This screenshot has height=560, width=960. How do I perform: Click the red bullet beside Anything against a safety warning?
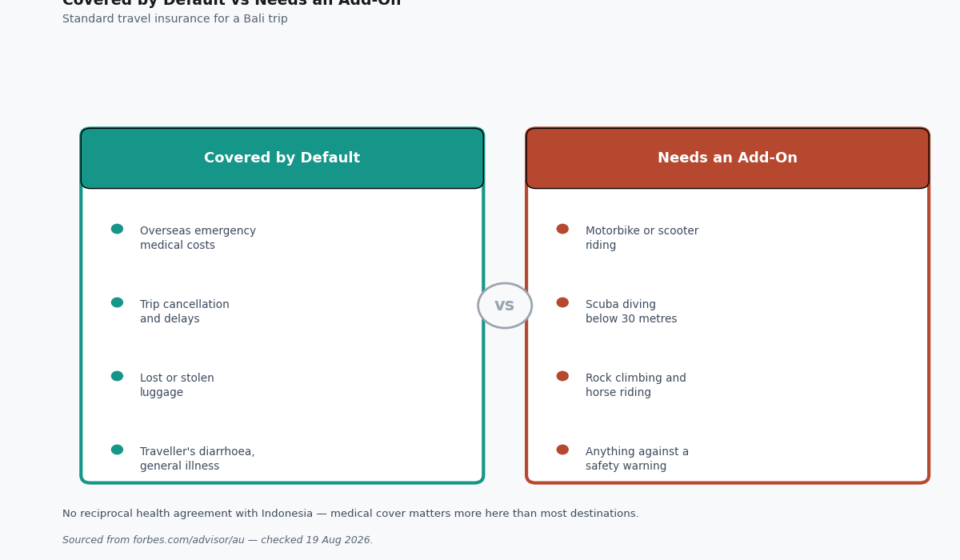(x=563, y=450)
